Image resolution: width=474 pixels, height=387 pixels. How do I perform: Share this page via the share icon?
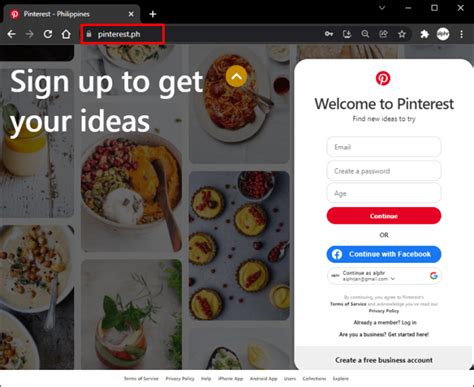tap(383, 34)
